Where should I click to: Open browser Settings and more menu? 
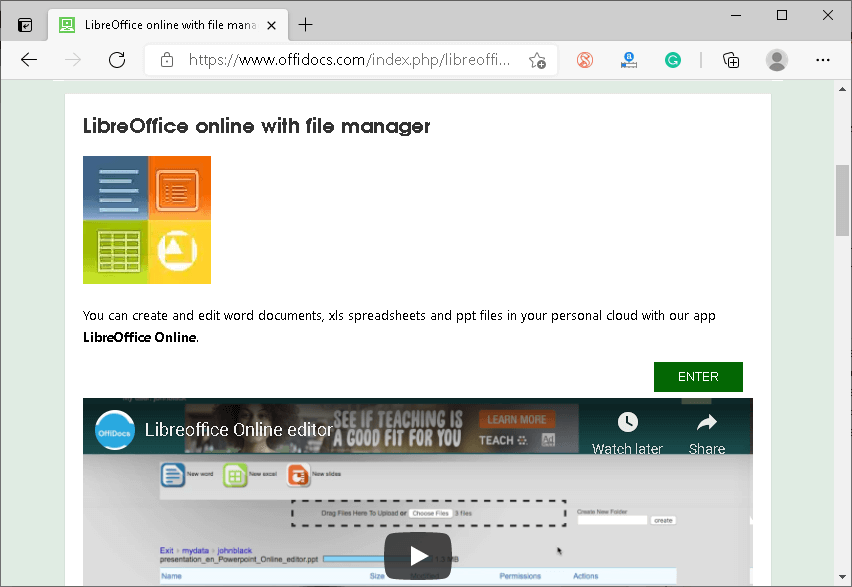click(x=823, y=60)
